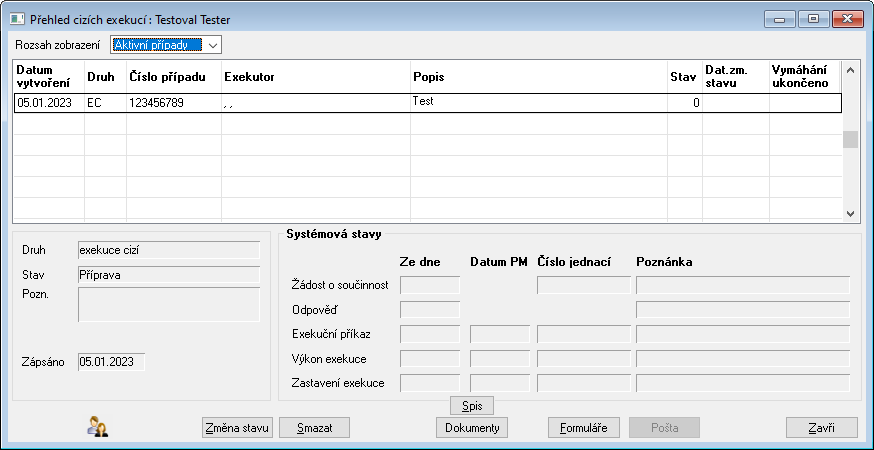Click the Pozn. notes text area

pos(169,304)
